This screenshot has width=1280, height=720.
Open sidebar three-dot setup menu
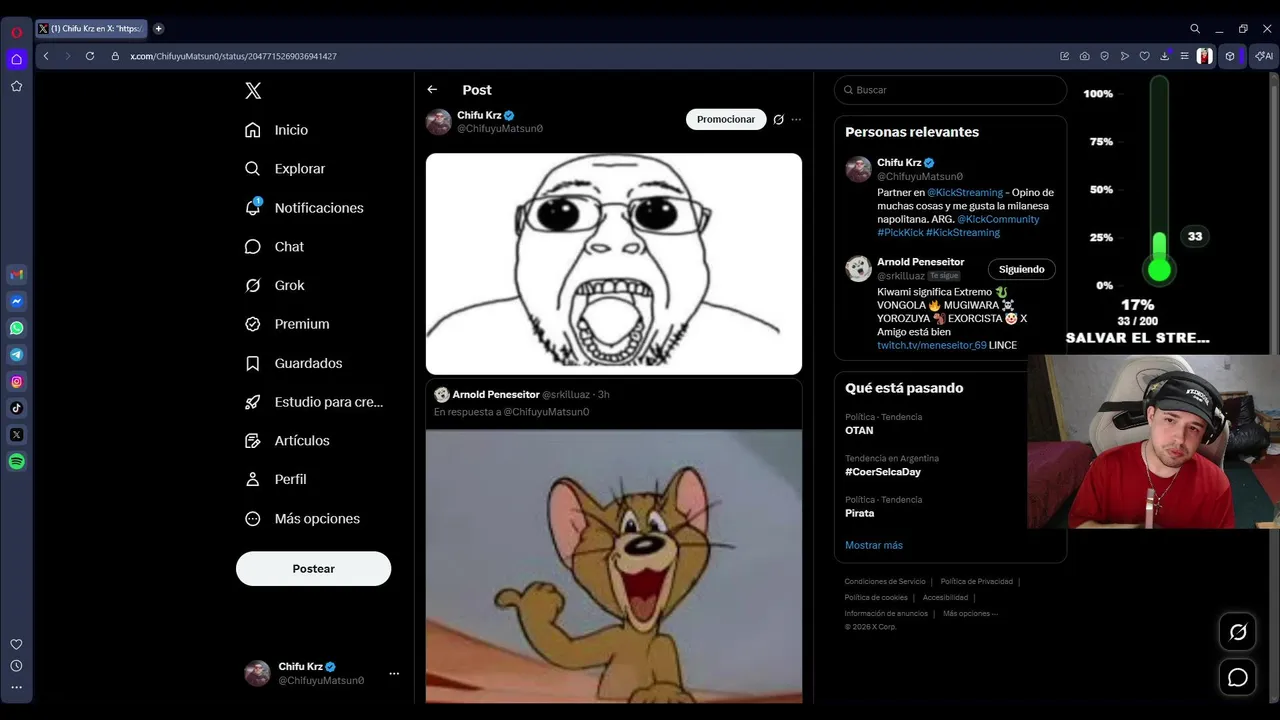(x=16, y=687)
